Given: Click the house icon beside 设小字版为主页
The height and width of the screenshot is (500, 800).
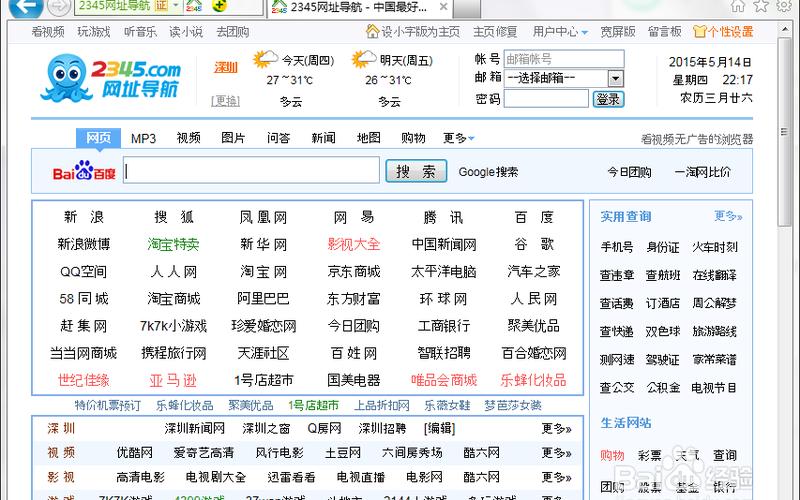Looking at the screenshot, I should tap(373, 31).
